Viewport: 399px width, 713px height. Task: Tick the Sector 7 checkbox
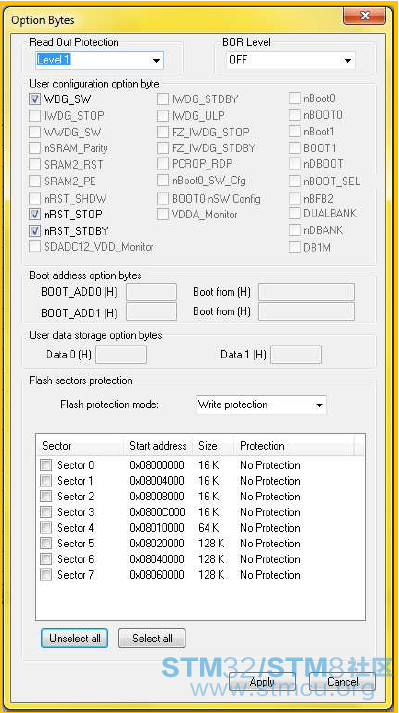46,574
